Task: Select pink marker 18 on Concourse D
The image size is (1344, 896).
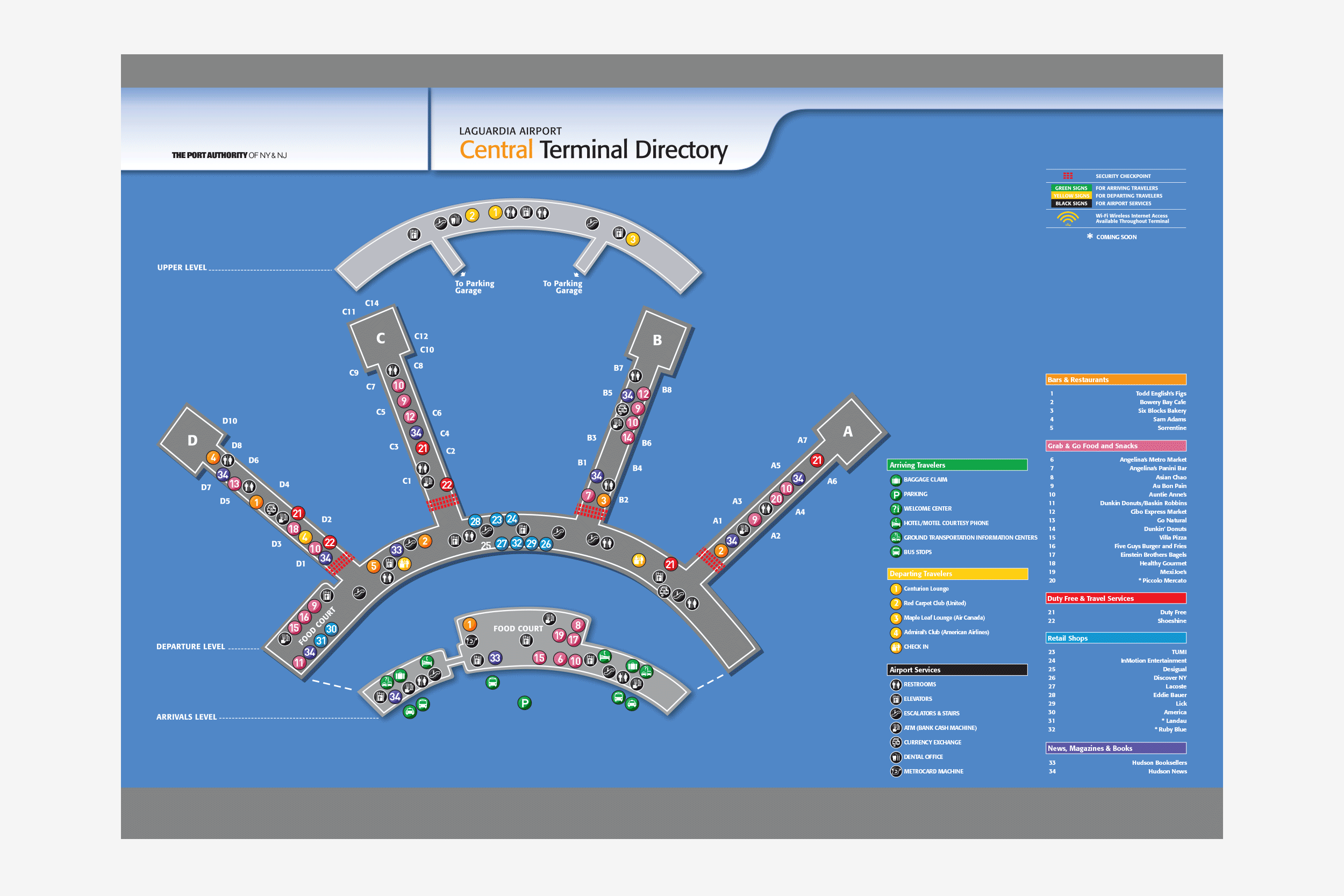Action: pyautogui.click(x=293, y=528)
